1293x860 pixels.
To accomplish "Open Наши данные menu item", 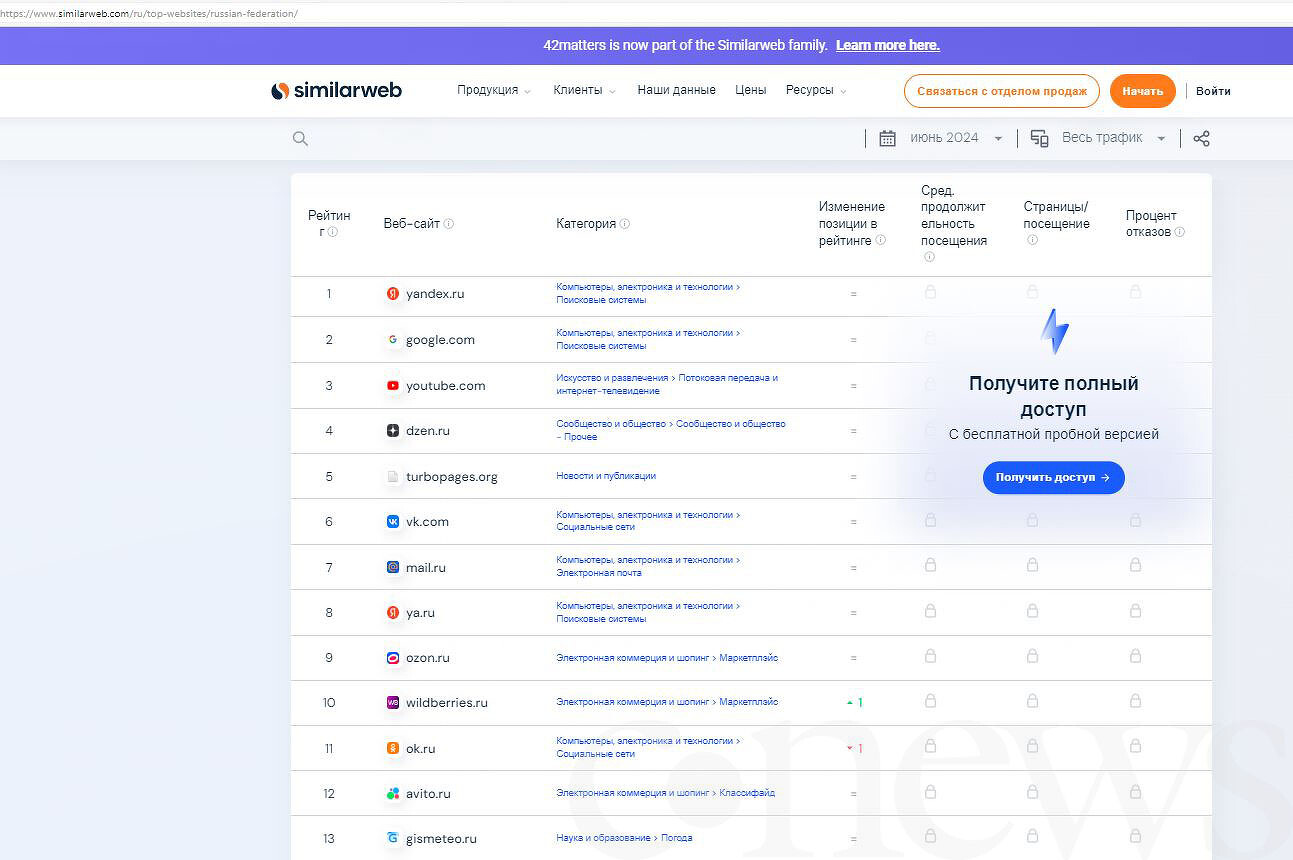I will tap(677, 90).
